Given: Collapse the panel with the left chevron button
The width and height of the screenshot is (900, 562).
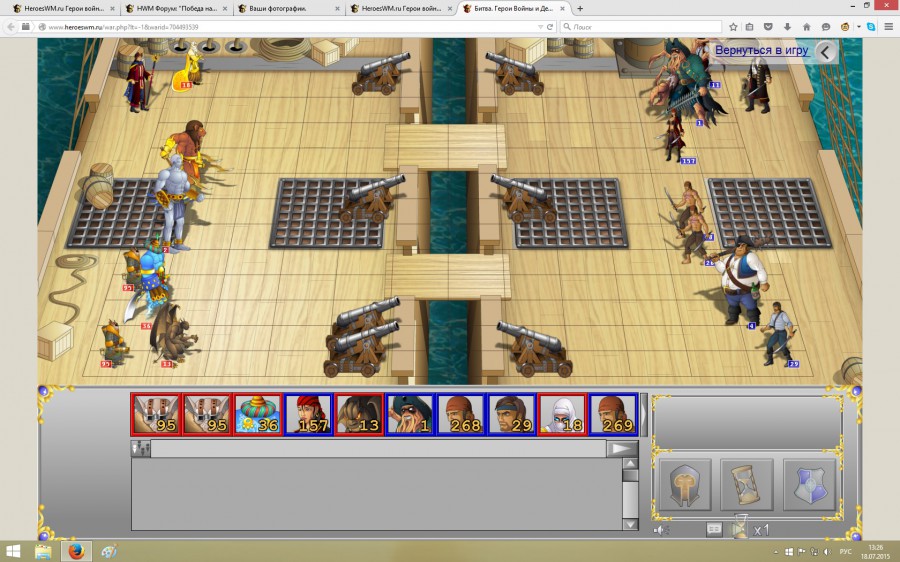Looking at the screenshot, I should coord(825,52).
